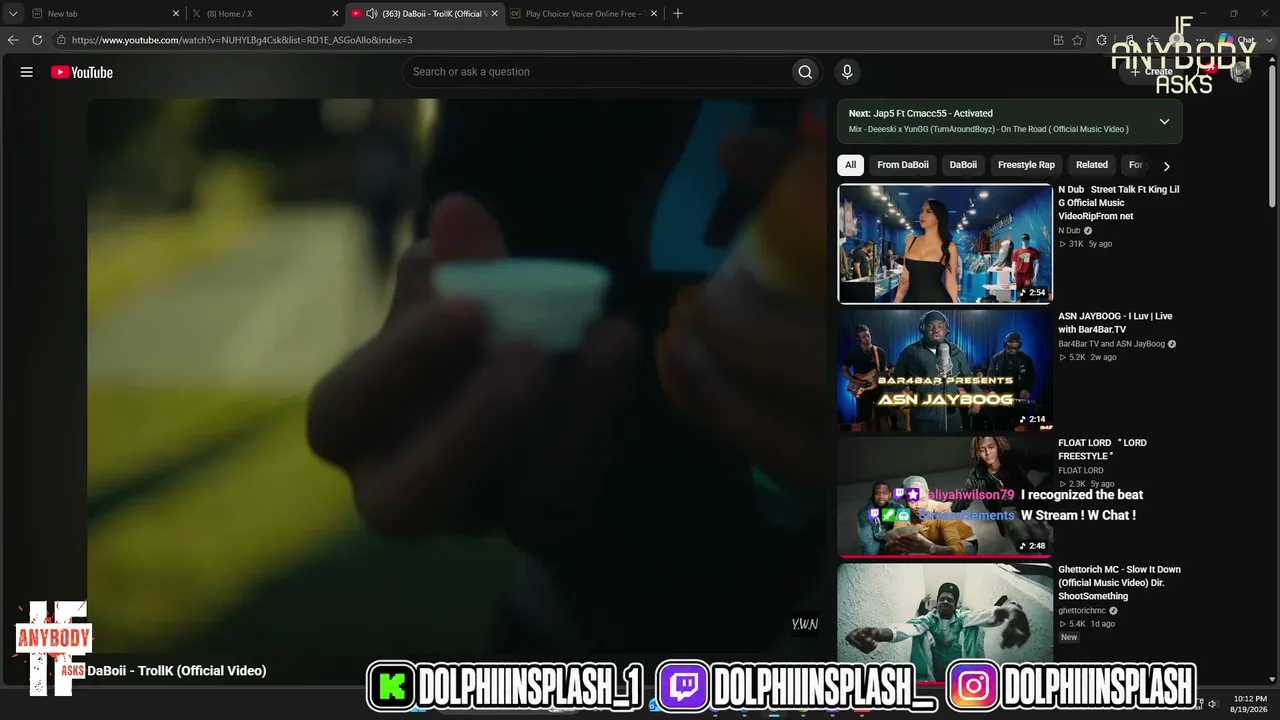
Task: Open the split screen apps icon in address bar
Action: coord(1058,40)
